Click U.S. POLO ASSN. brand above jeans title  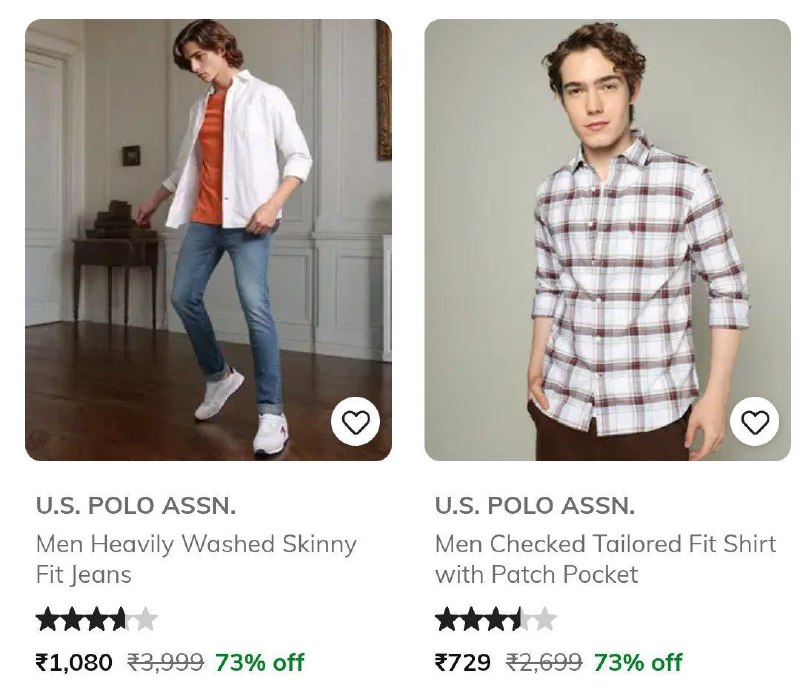(x=136, y=506)
